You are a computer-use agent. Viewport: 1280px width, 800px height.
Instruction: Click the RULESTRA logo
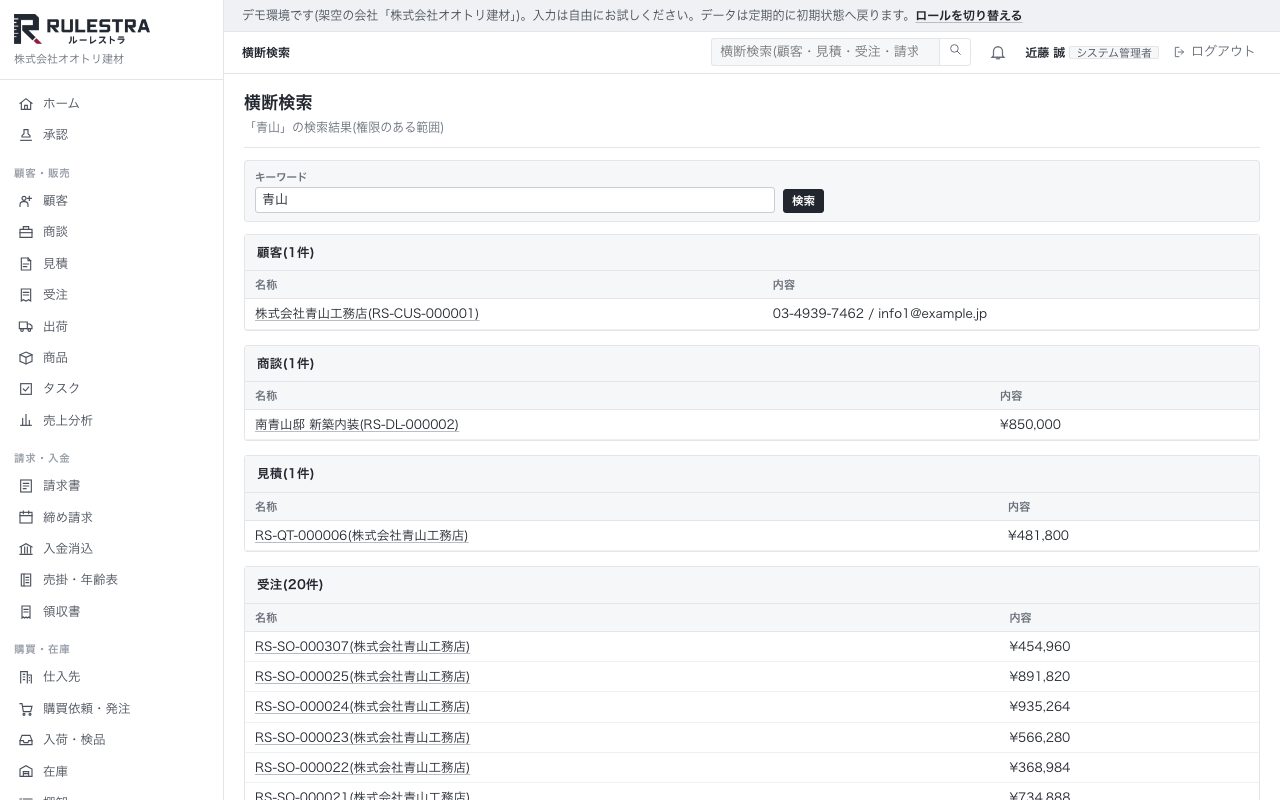pos(82,30)
